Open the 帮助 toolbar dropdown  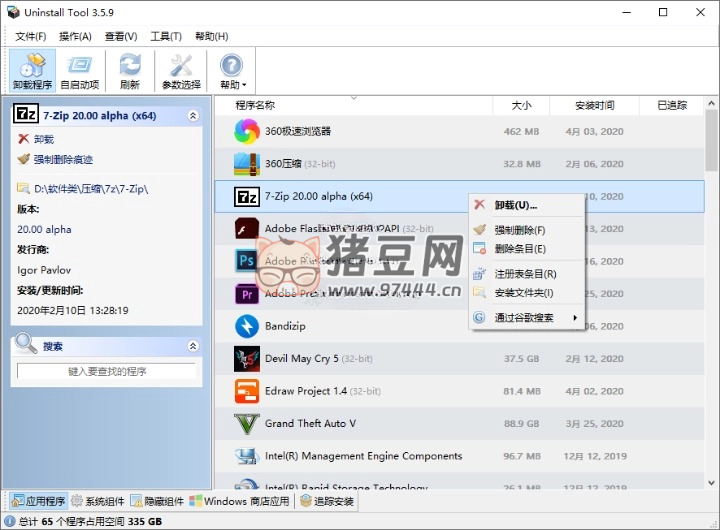pos(232,70)
